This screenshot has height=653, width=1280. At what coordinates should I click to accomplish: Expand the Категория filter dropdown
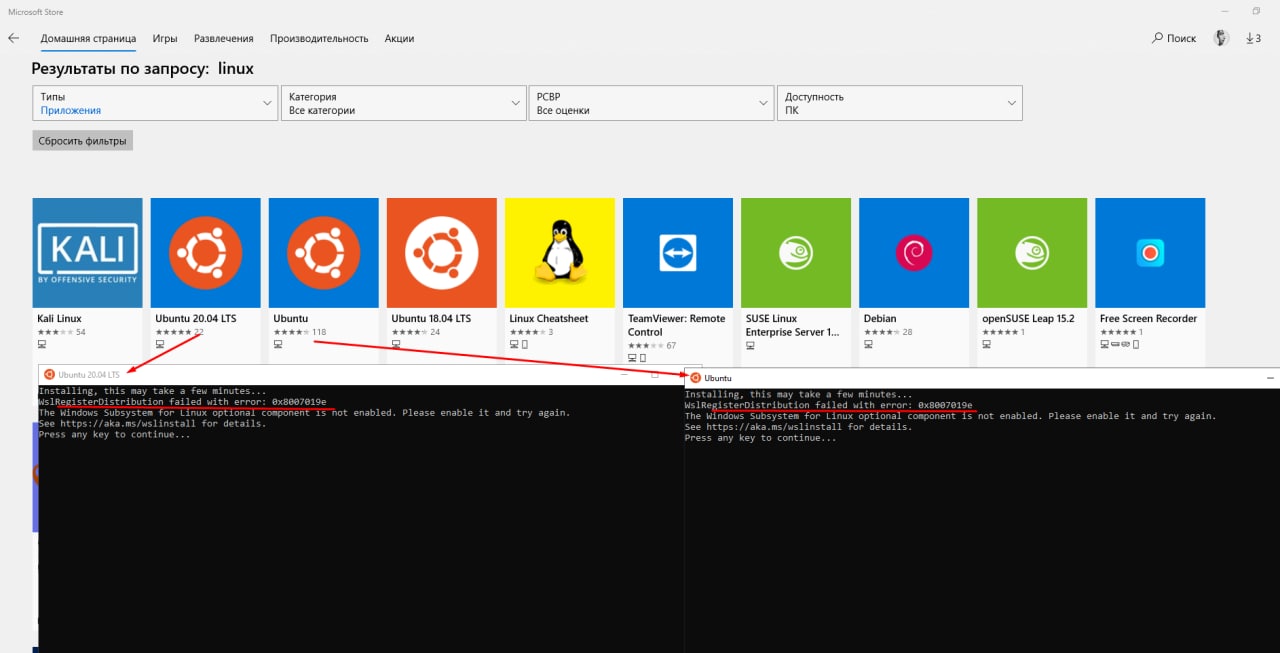(x=403, y=103)
